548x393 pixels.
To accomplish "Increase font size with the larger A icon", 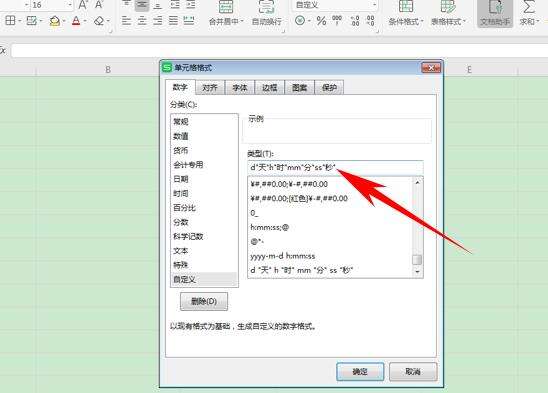I will pyautogui.click(x=82, y=5).
